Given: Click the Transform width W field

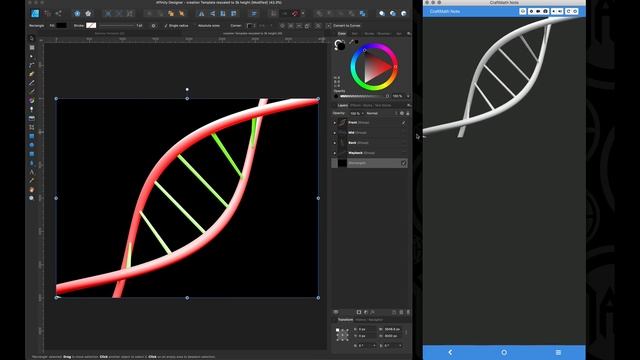Looking at the screenshot, I should pos(392,329).
